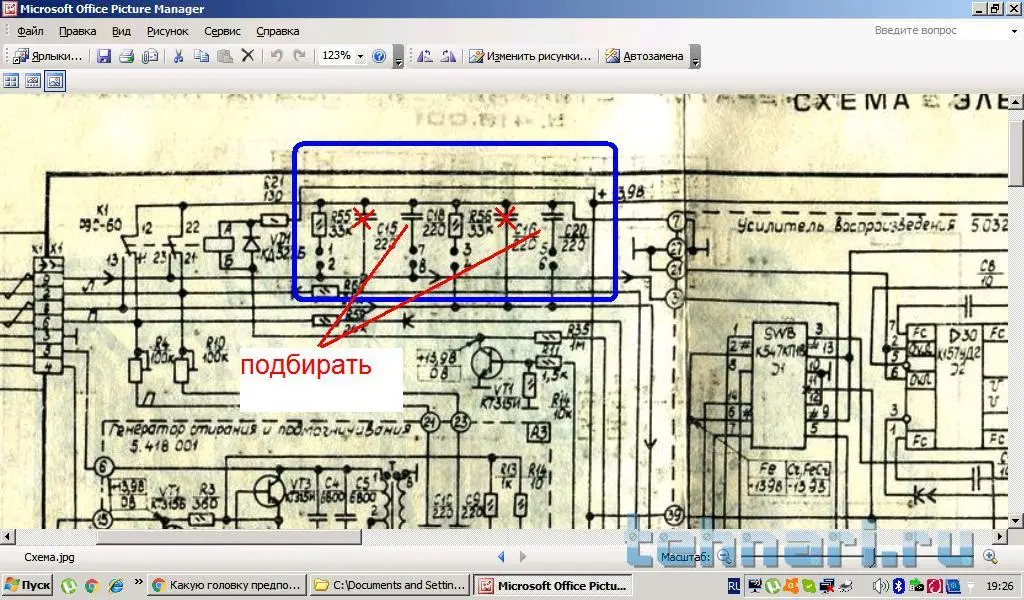Image resolution: width=1024 pixels, height=600 pixels.
Task: Click the Bluetooth tray icon
Action: coord(898,586)
